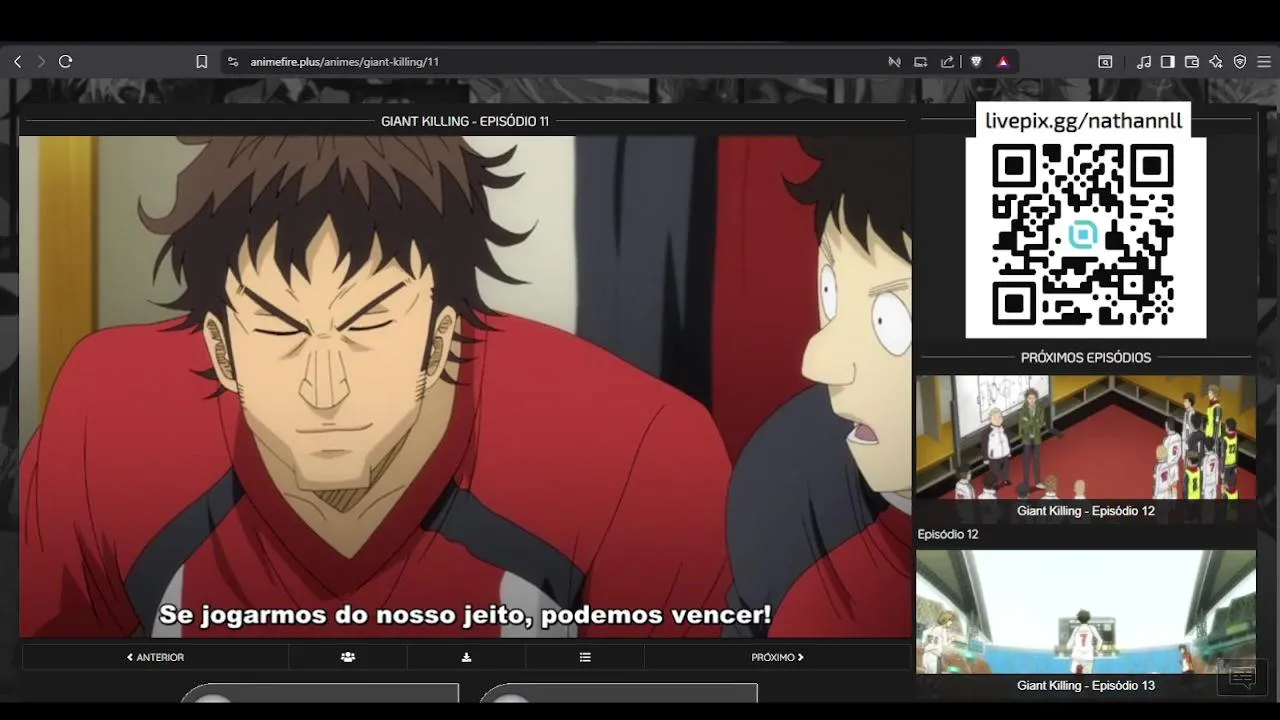Click 'Giant Killing - Episódio 12' caption
Image resolution: width=1280 pixels, height=720 pixels.
(x=1086, y=511)
